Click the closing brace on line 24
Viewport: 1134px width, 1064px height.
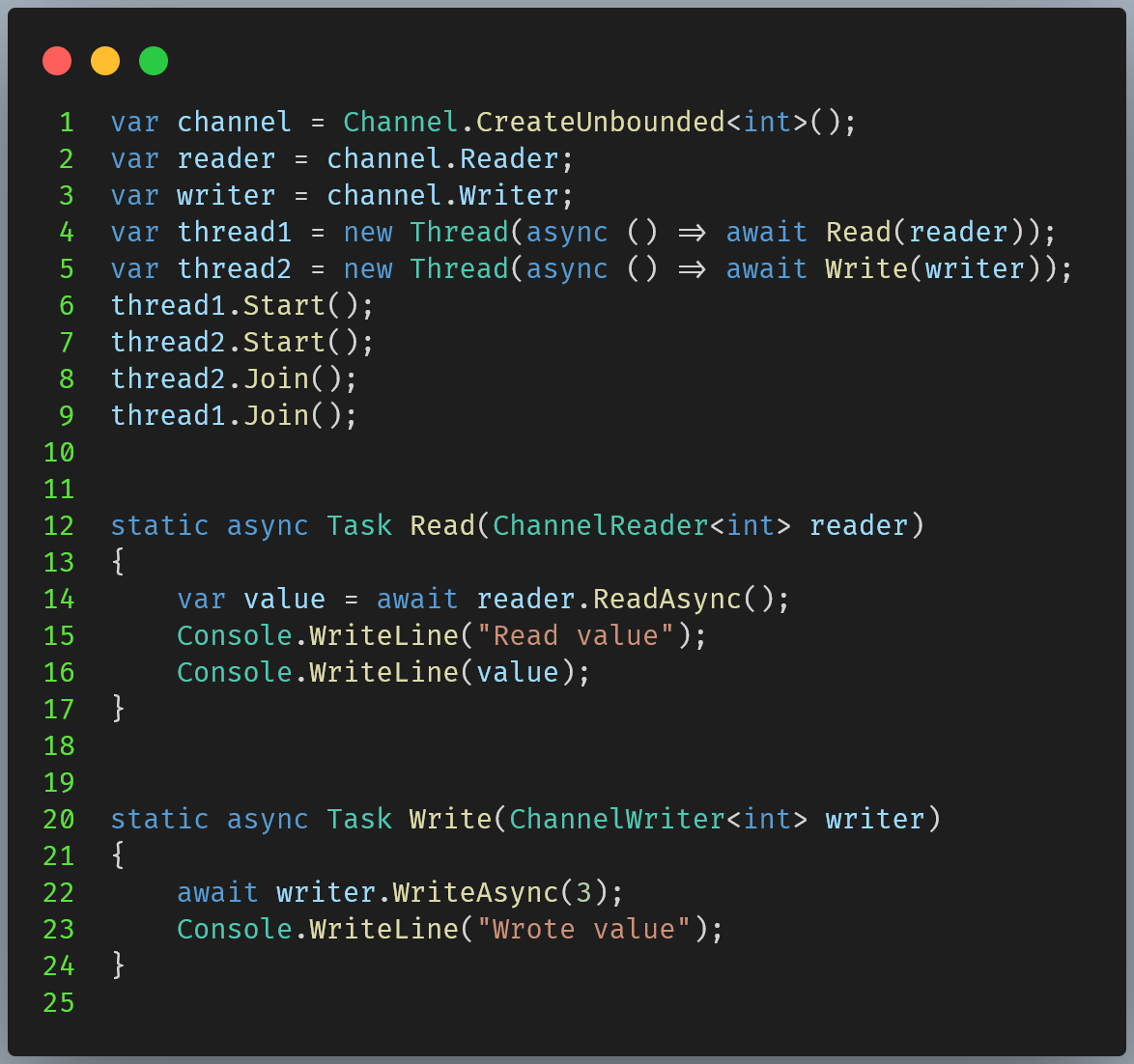tap(118, 966)
